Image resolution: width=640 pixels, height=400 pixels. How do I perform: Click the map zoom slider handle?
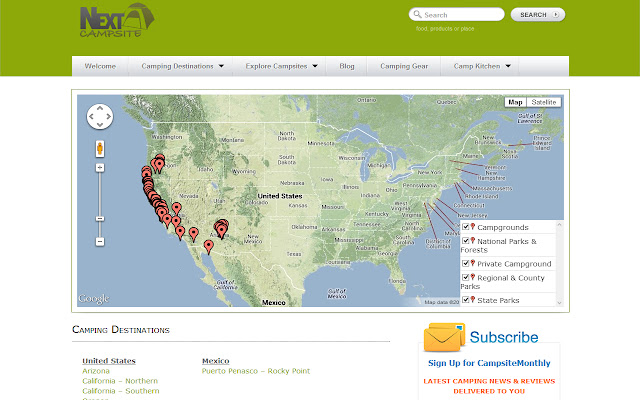click(100, 219)
